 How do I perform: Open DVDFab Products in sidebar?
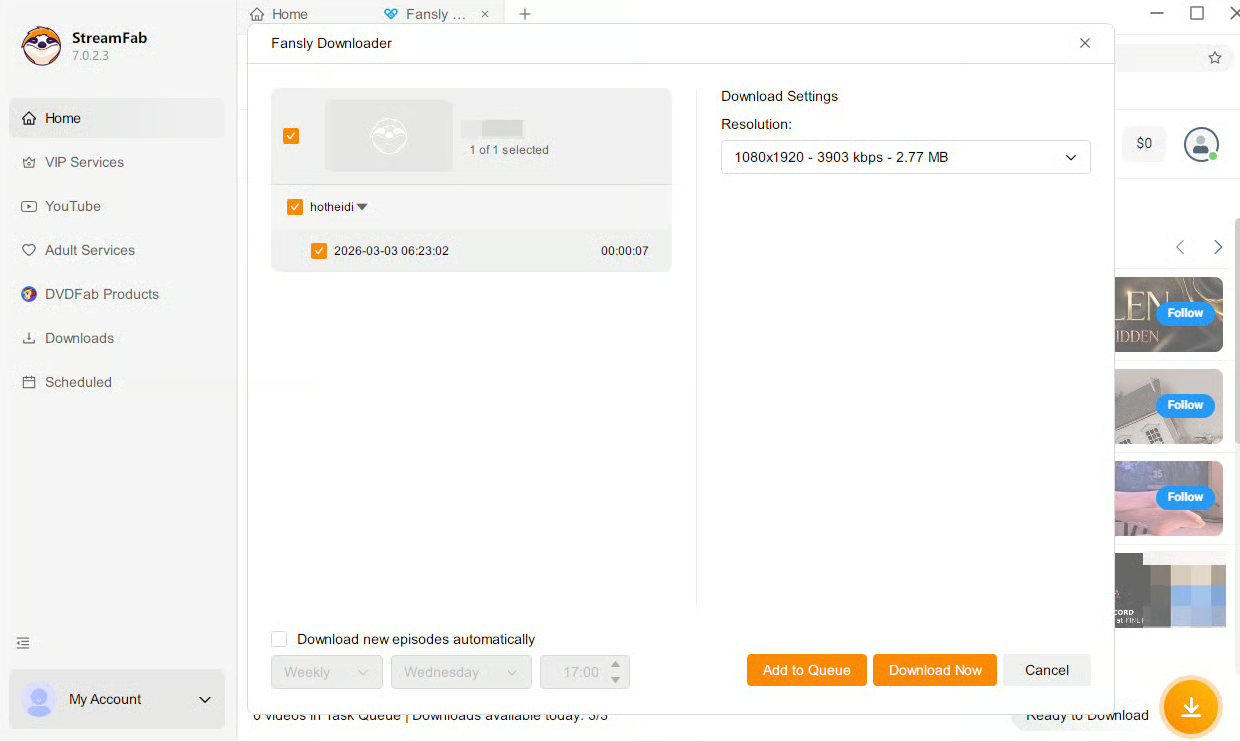[x=117, y=294]
